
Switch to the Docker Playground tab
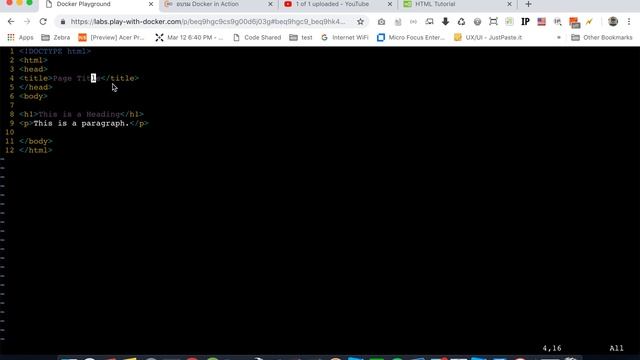click(x=98, y=4)
